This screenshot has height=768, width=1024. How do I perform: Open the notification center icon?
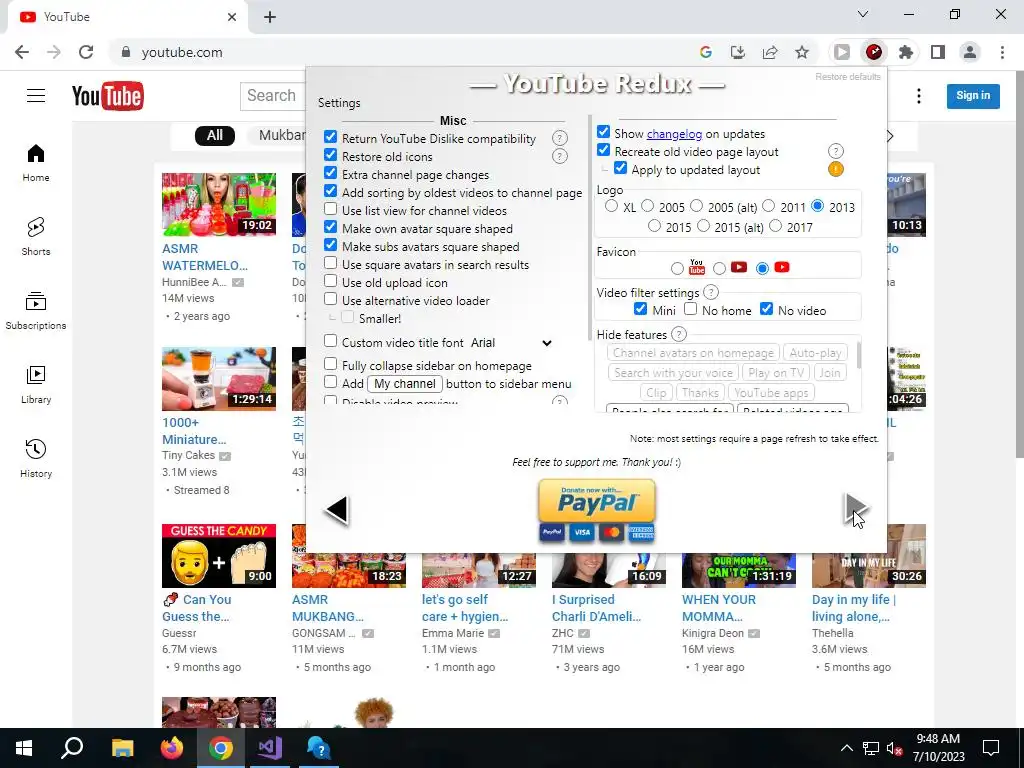click(x=991, y=748)
